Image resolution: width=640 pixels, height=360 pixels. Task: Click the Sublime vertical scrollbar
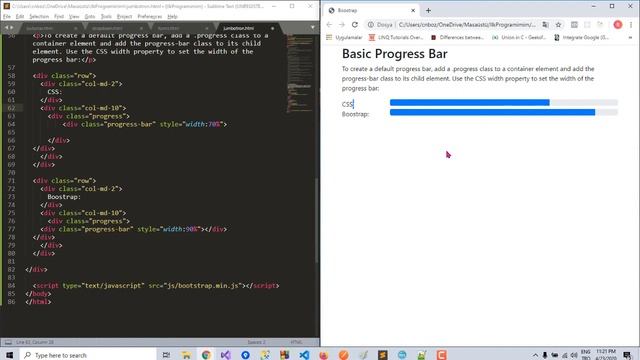pos(317,220)
